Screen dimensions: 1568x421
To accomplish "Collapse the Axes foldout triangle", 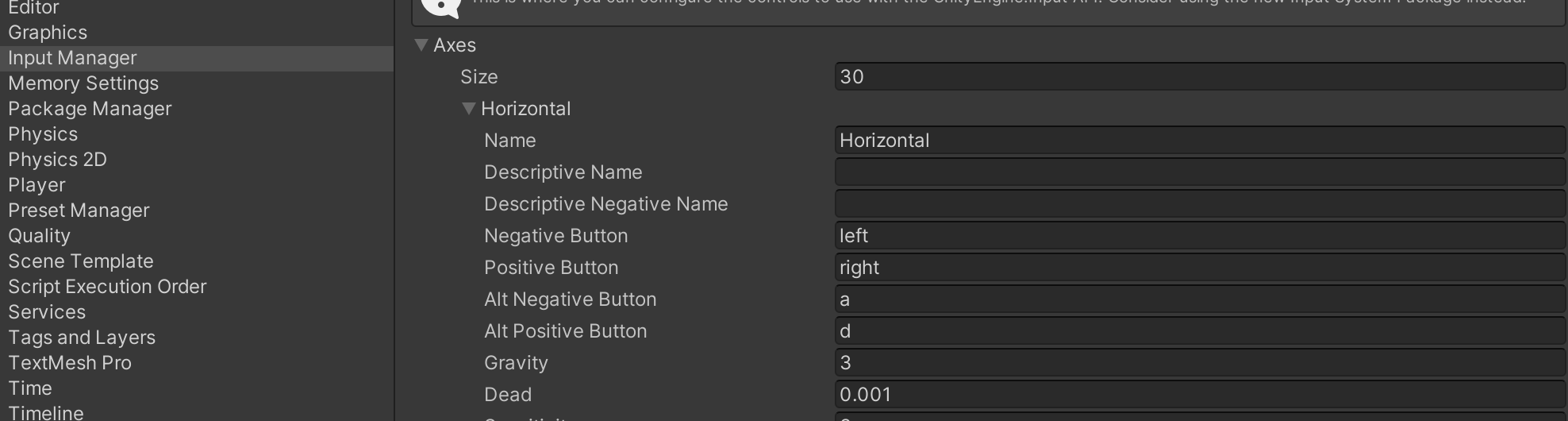I will point(421,45).
